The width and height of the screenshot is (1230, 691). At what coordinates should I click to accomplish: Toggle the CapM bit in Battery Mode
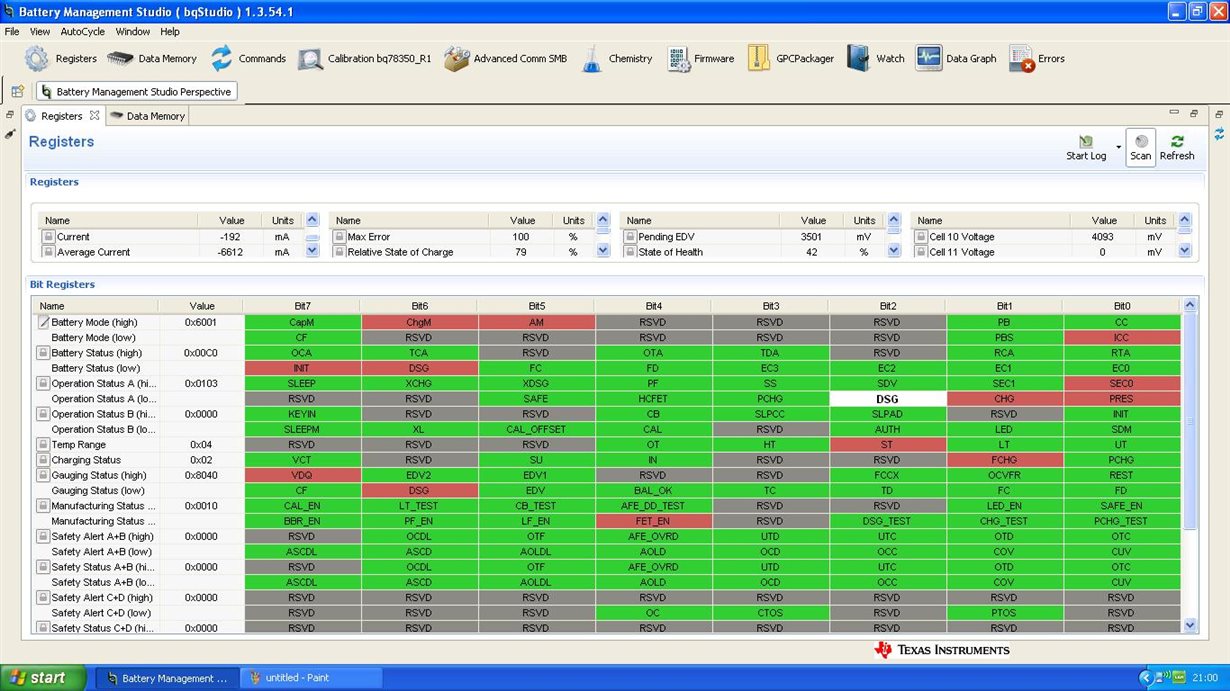click(301, 322)
